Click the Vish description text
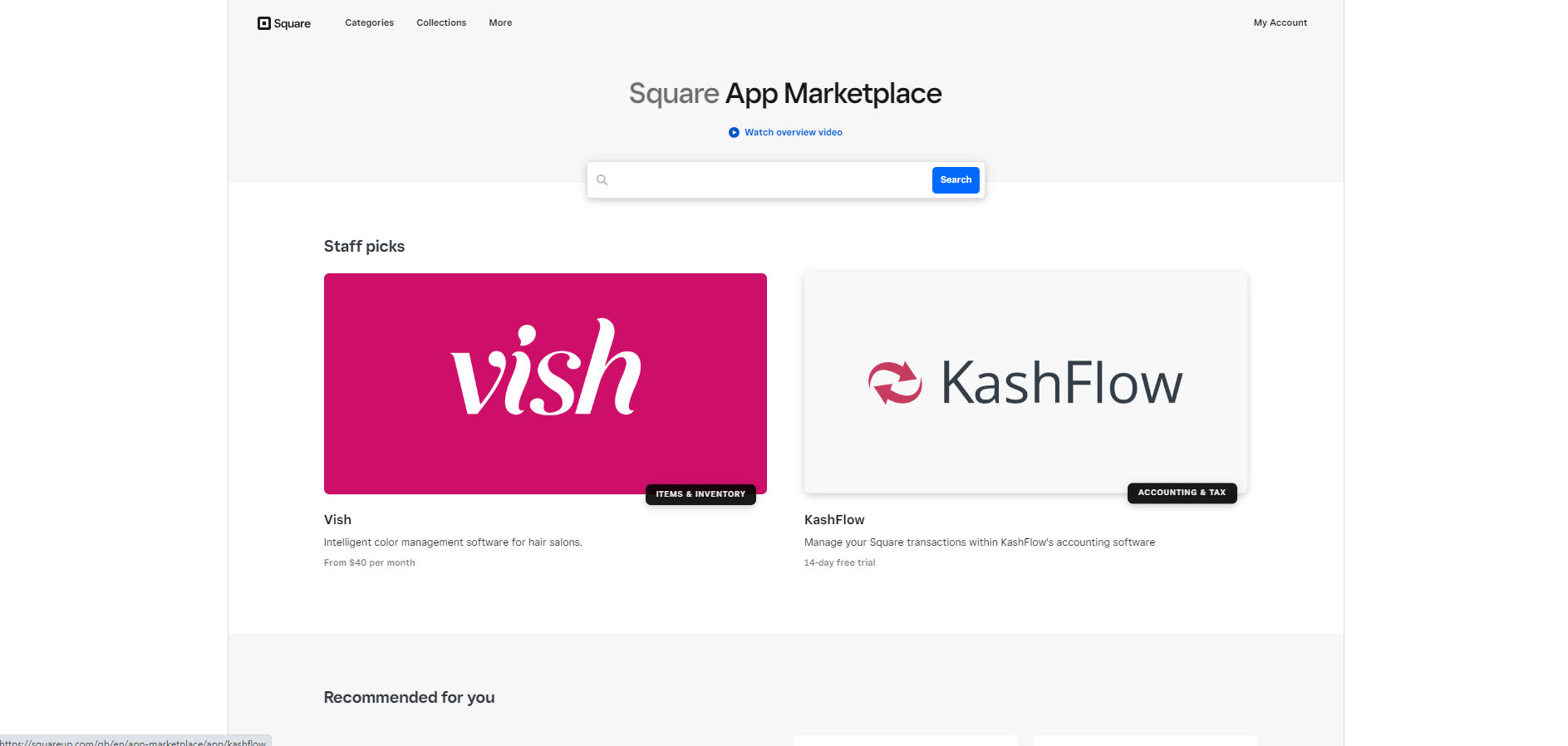1568x746 pixels. tap(453, 542)
